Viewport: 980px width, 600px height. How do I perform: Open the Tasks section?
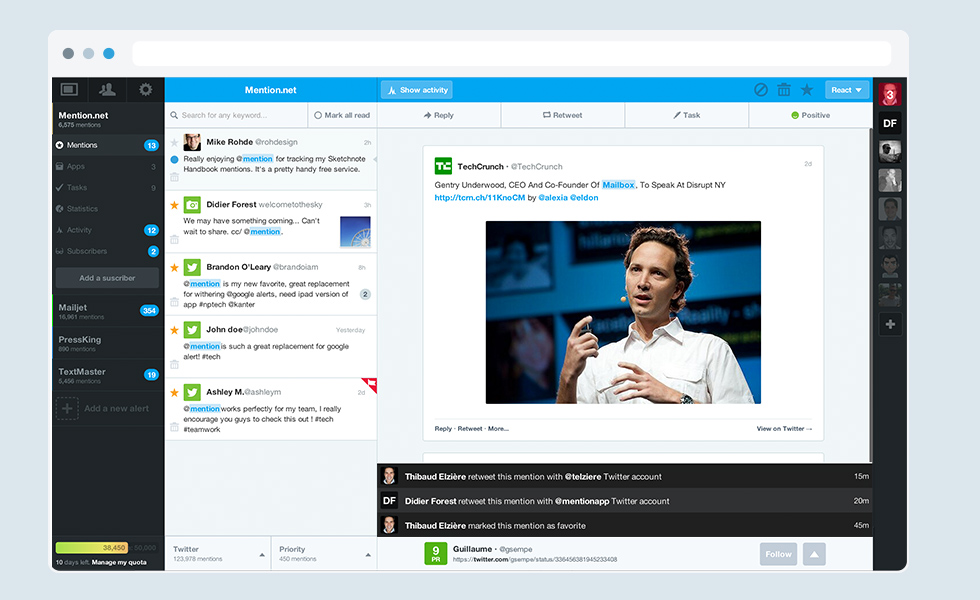point(108,188)
